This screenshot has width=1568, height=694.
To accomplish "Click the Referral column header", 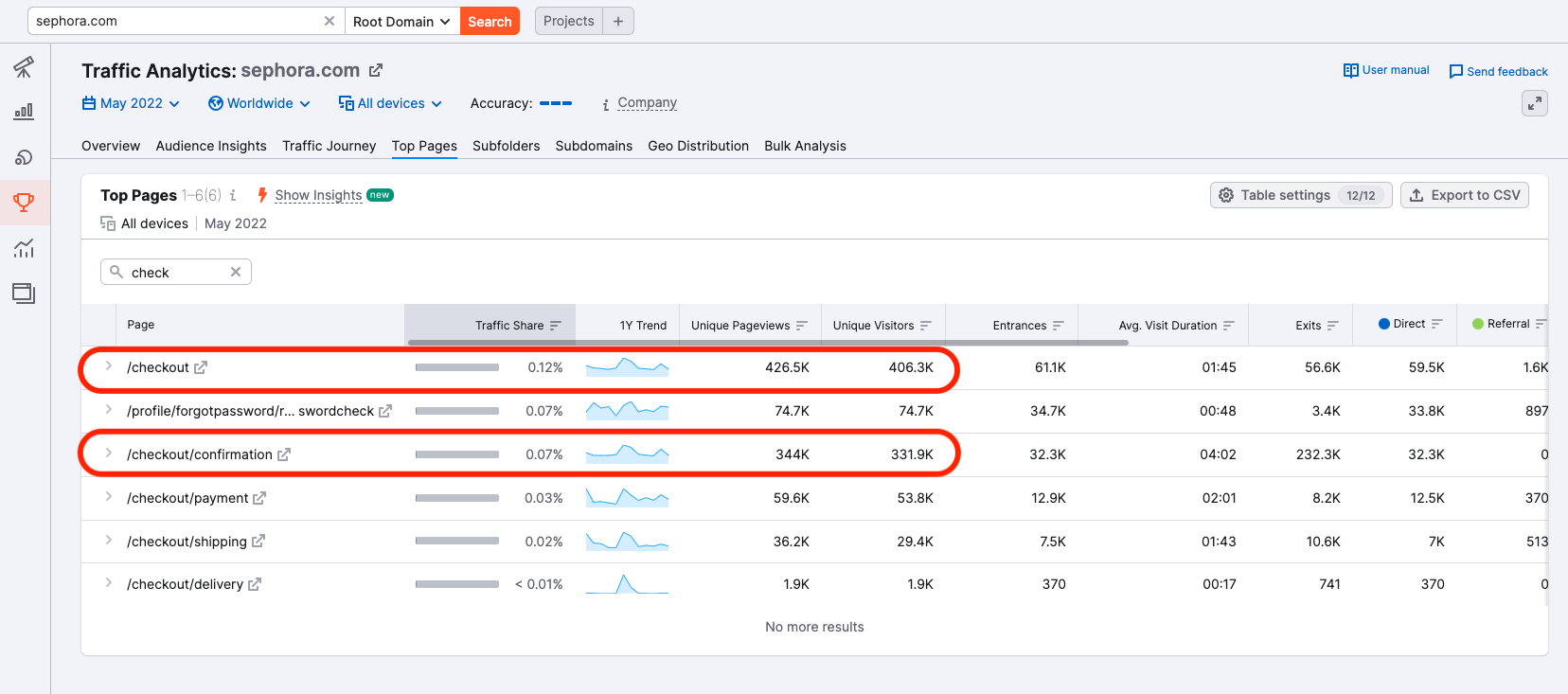I will (x=1507, y=324).
